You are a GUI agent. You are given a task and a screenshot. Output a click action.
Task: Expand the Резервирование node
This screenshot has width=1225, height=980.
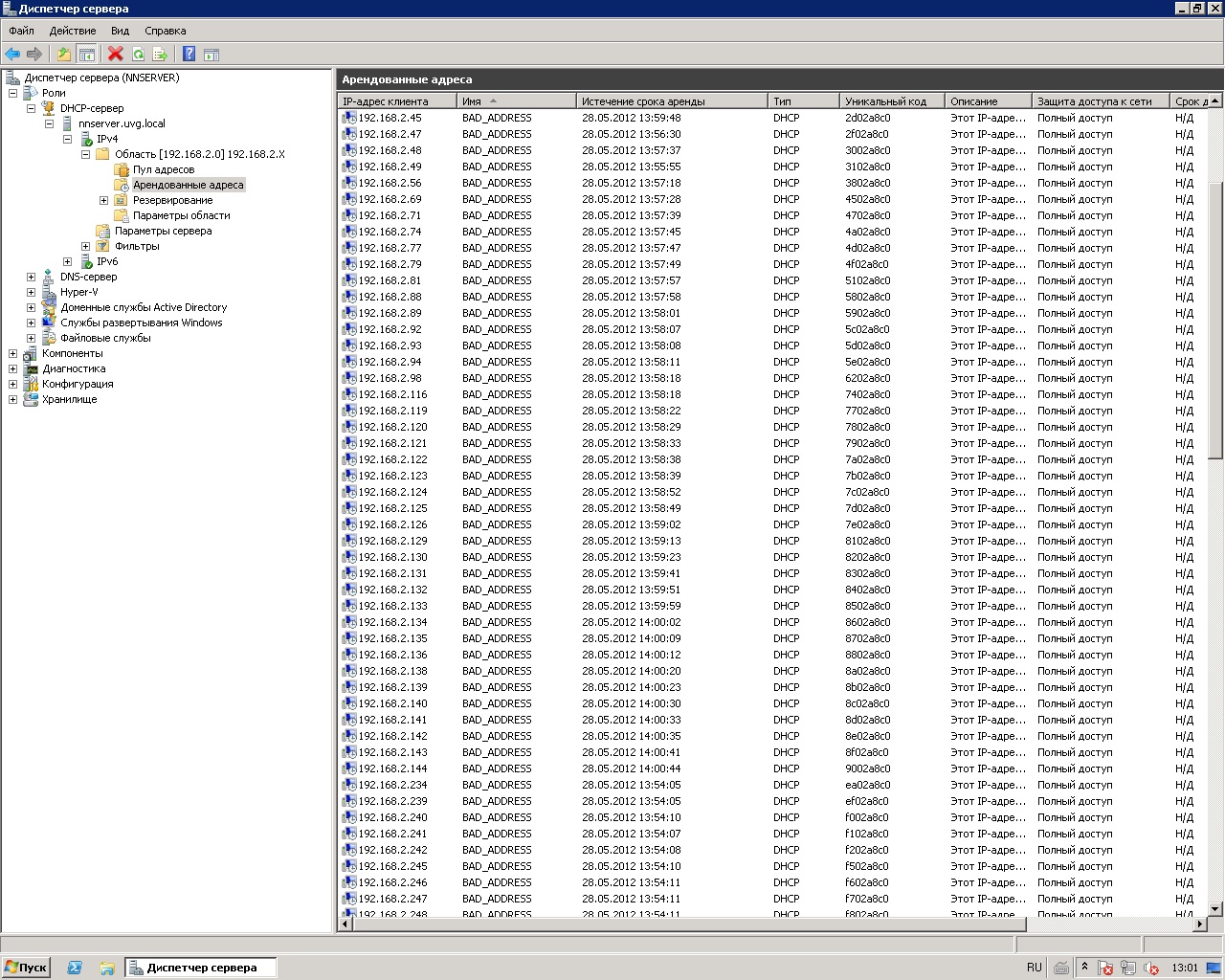pos(103,200)
